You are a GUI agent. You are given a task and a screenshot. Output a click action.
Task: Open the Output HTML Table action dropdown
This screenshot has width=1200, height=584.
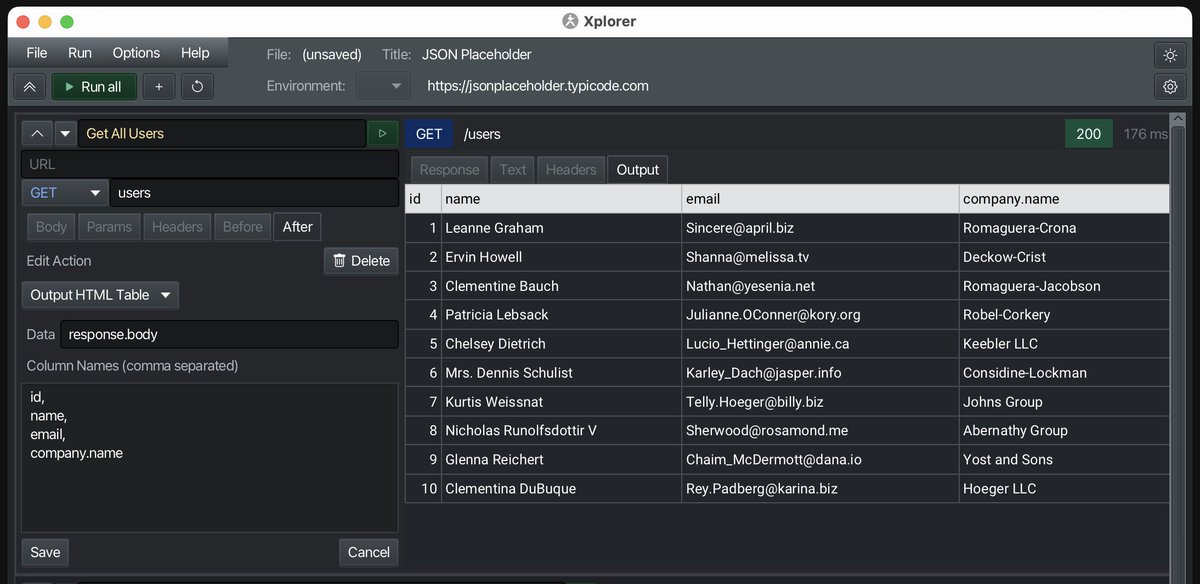tap(100, 295)
